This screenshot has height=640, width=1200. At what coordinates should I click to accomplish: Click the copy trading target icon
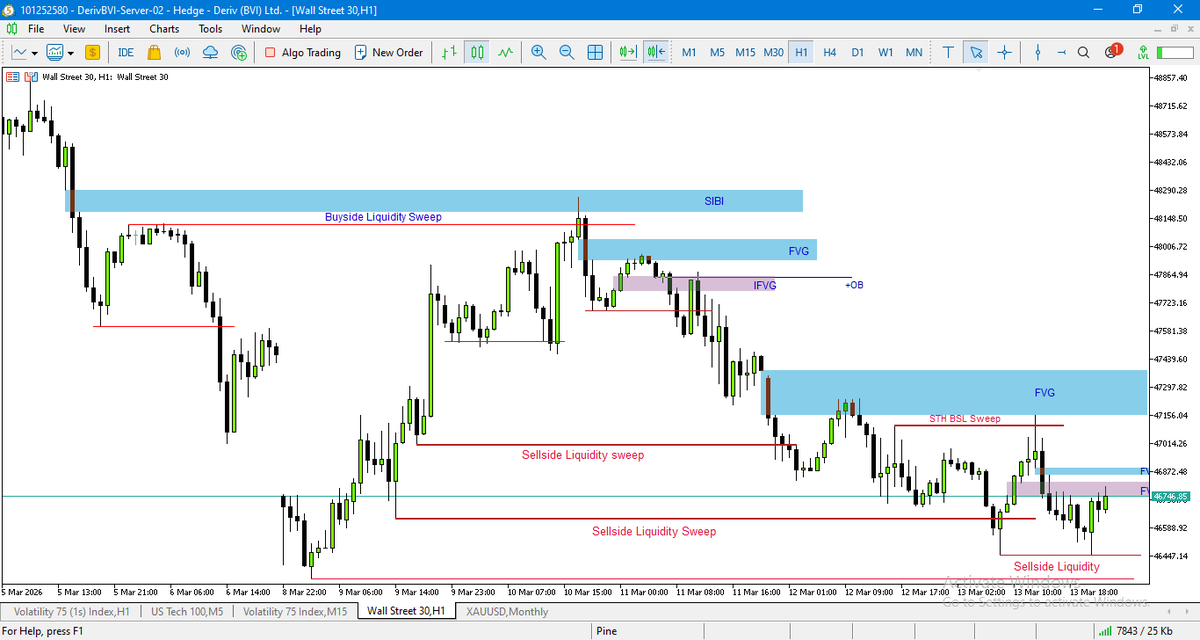pos(239,52)
